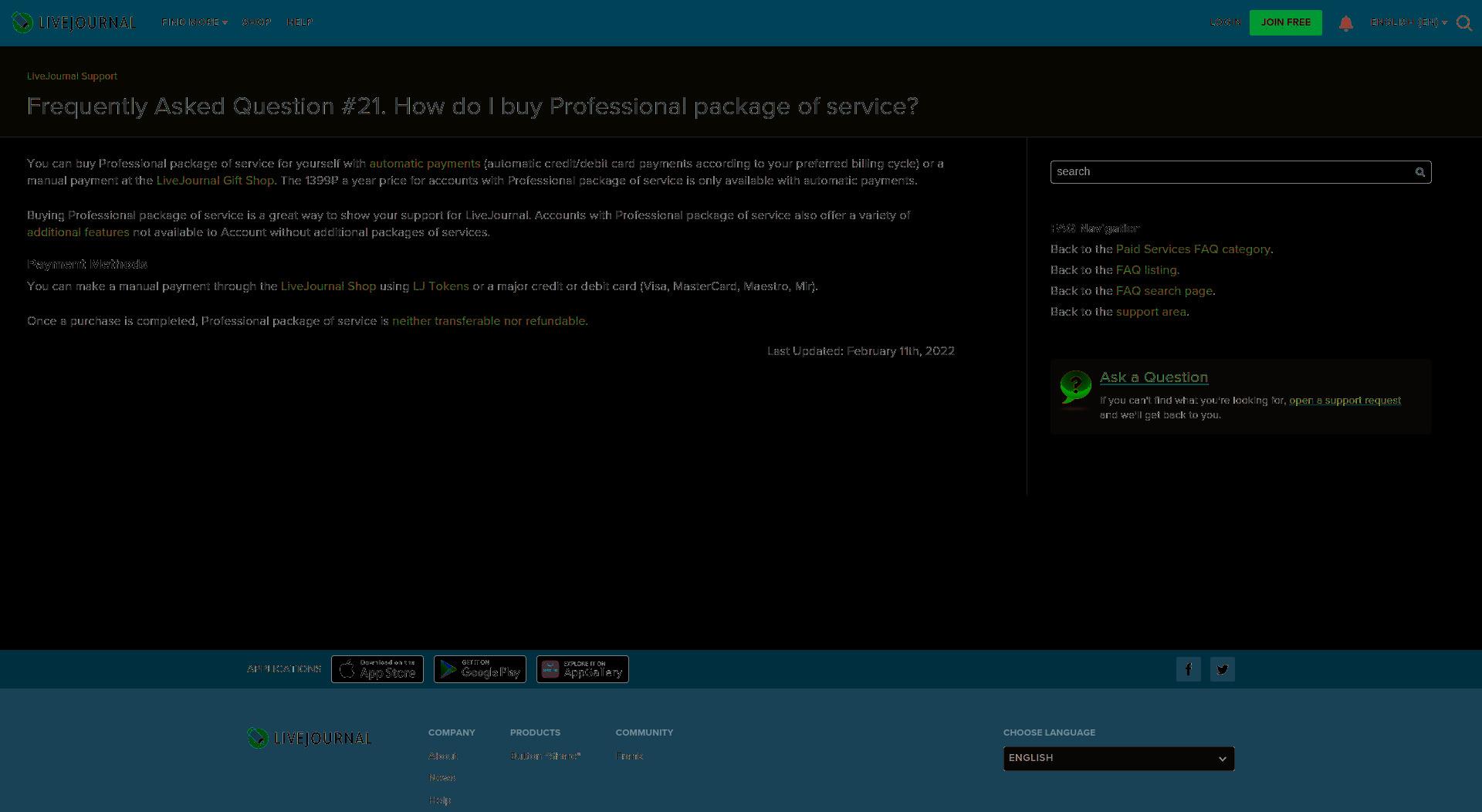Click the Last Updated date text
1482x812 pixels.
[x=861, y=351]
